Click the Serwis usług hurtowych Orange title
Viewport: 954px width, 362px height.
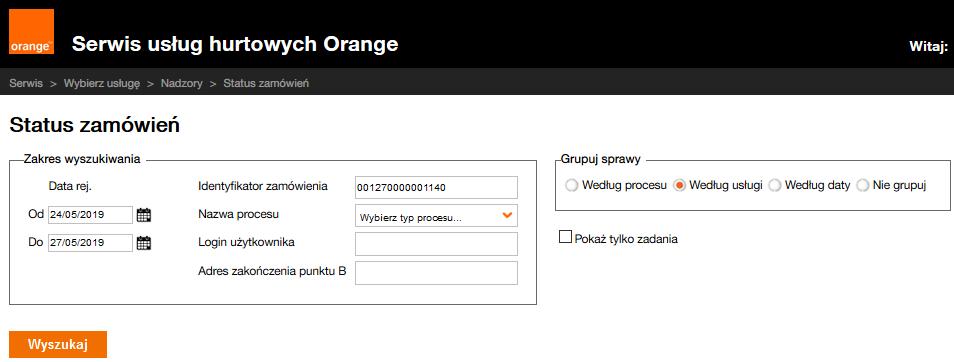[x=235, y=44]
